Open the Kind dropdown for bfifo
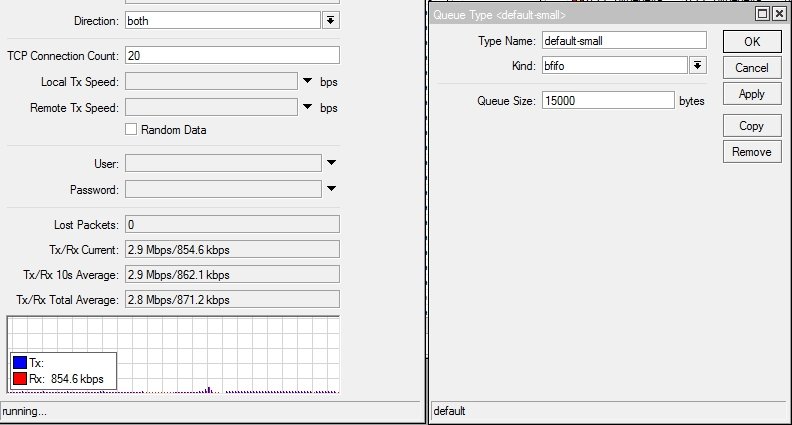 click(x=698, y=65)
